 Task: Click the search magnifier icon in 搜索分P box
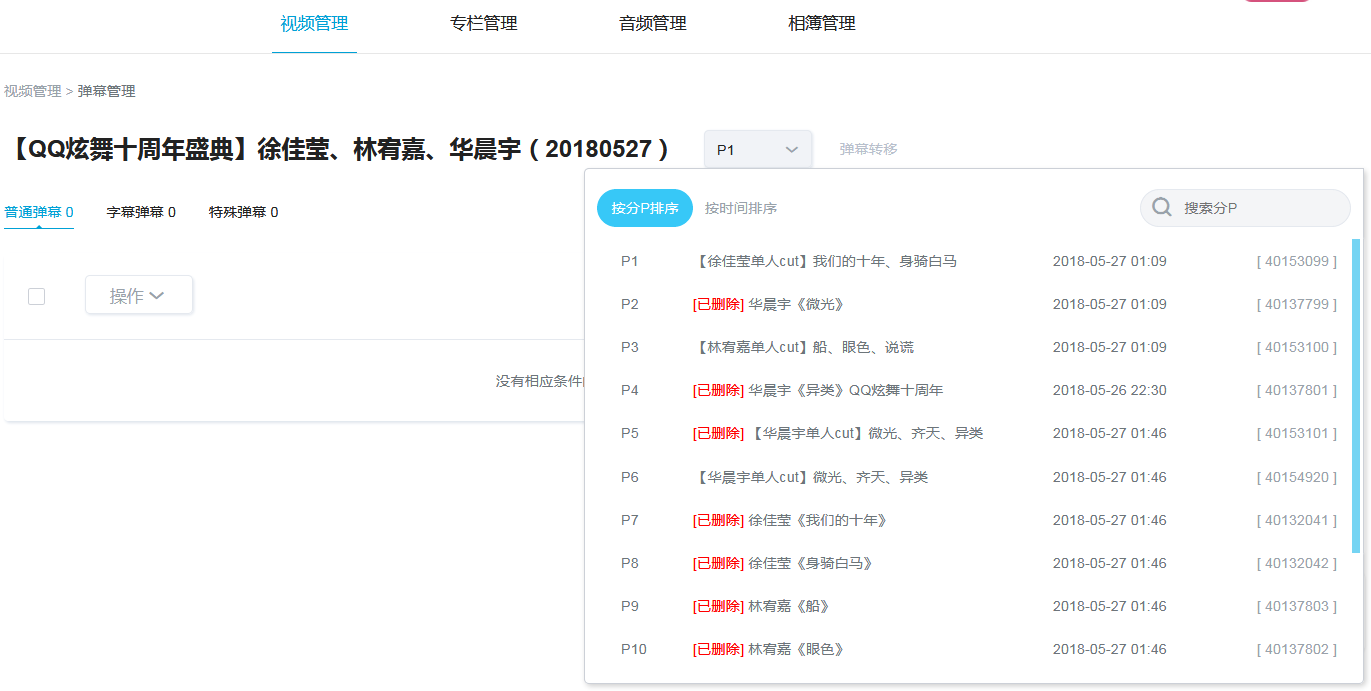[1161, 207]
